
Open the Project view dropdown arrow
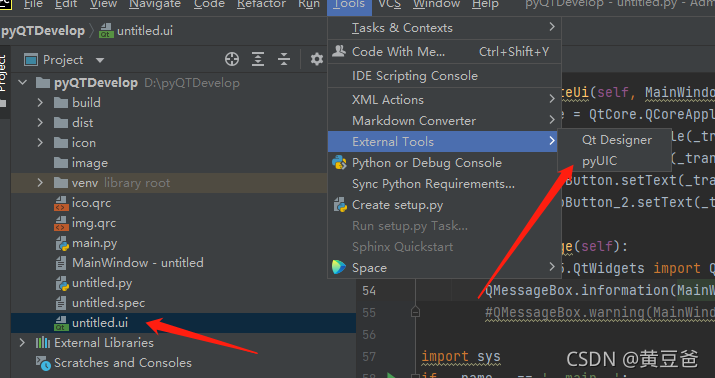click(100, 60)
